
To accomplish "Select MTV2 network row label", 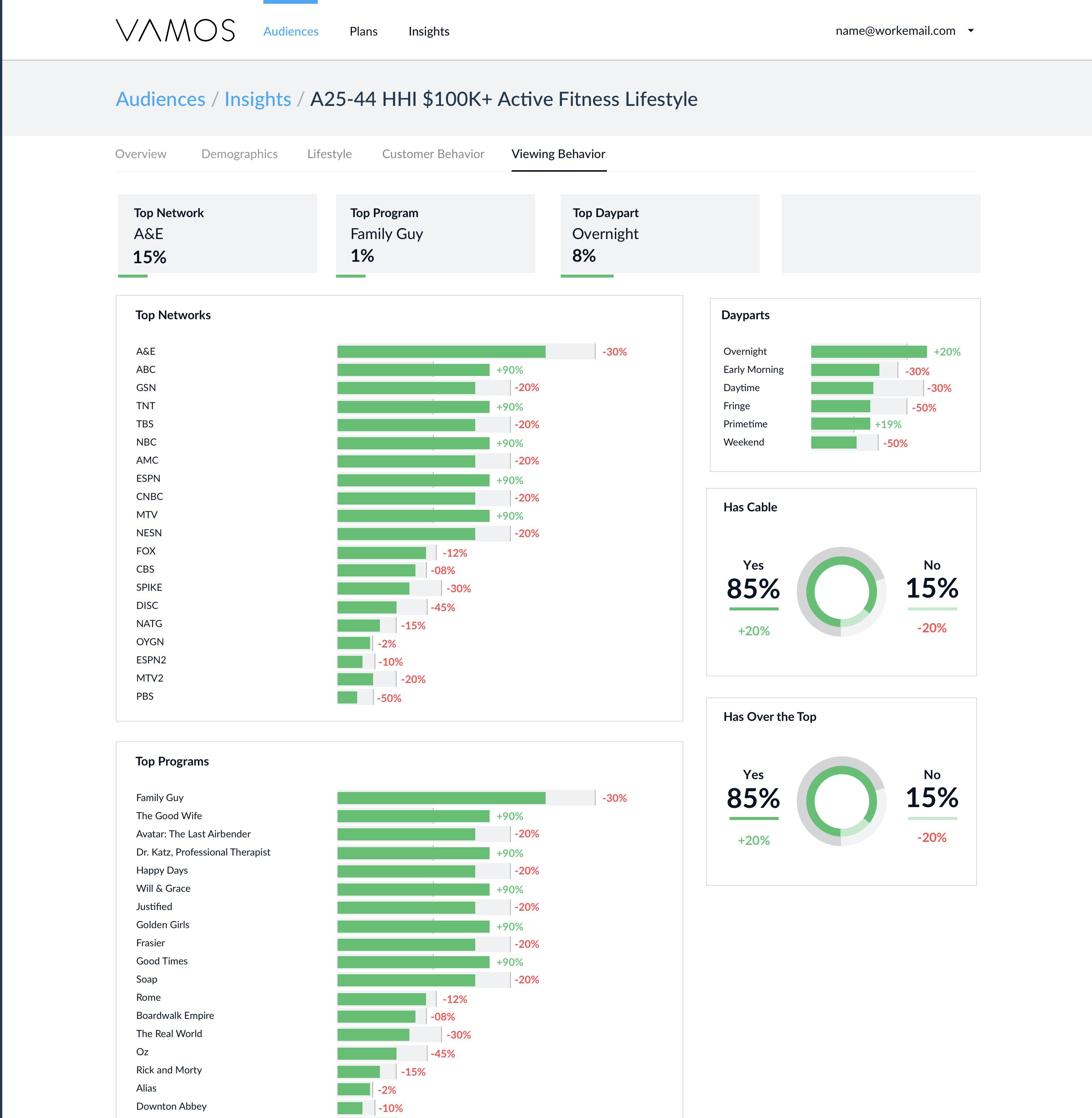I will click(150, 678).
